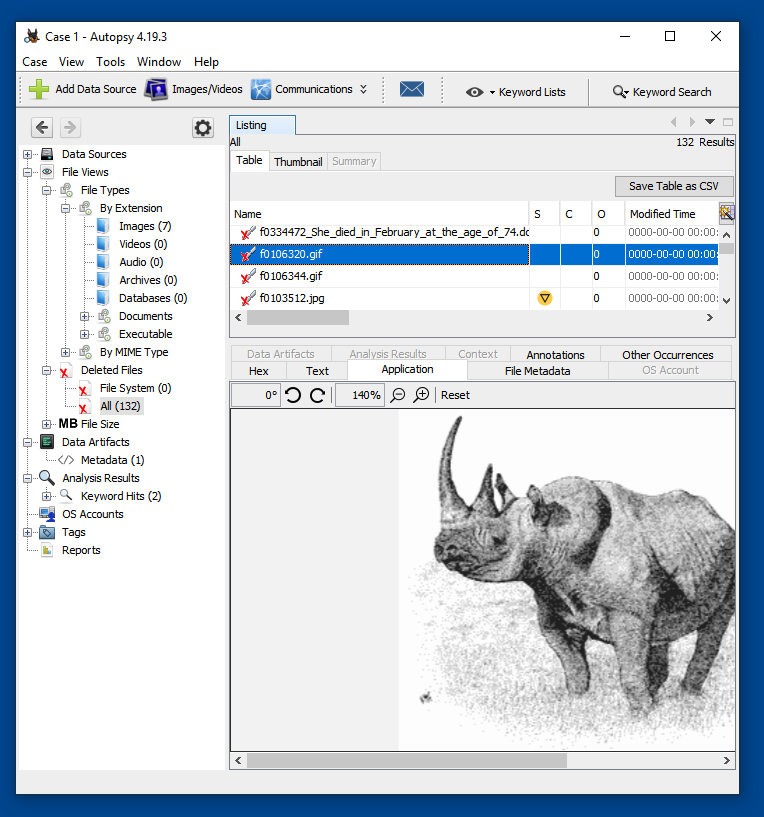
Task: Click the Data Sources drive icon
Action: (47, 154)
